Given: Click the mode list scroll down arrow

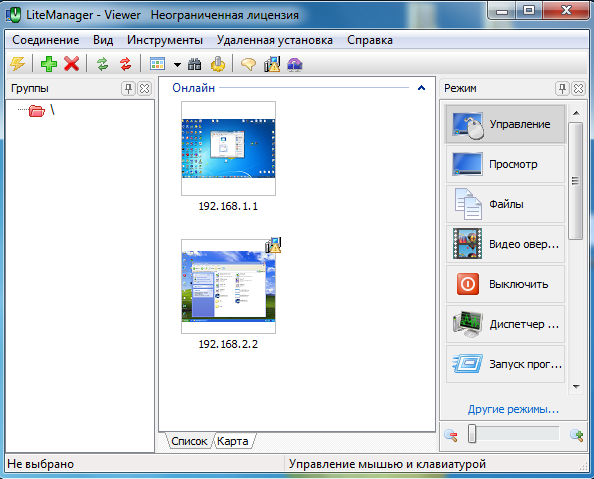Looking at the screenshot, I should (x=576, y=387).
